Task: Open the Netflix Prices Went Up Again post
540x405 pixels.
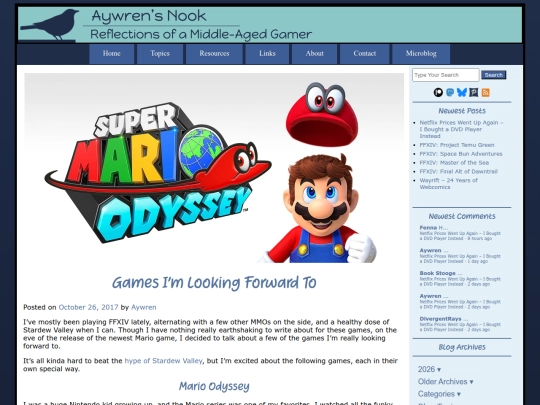Action: (461, 129)
